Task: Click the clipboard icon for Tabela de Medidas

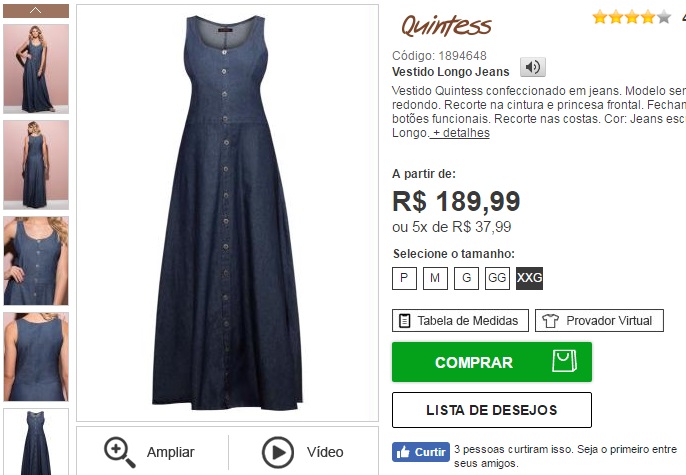Action: click(405, 321)
